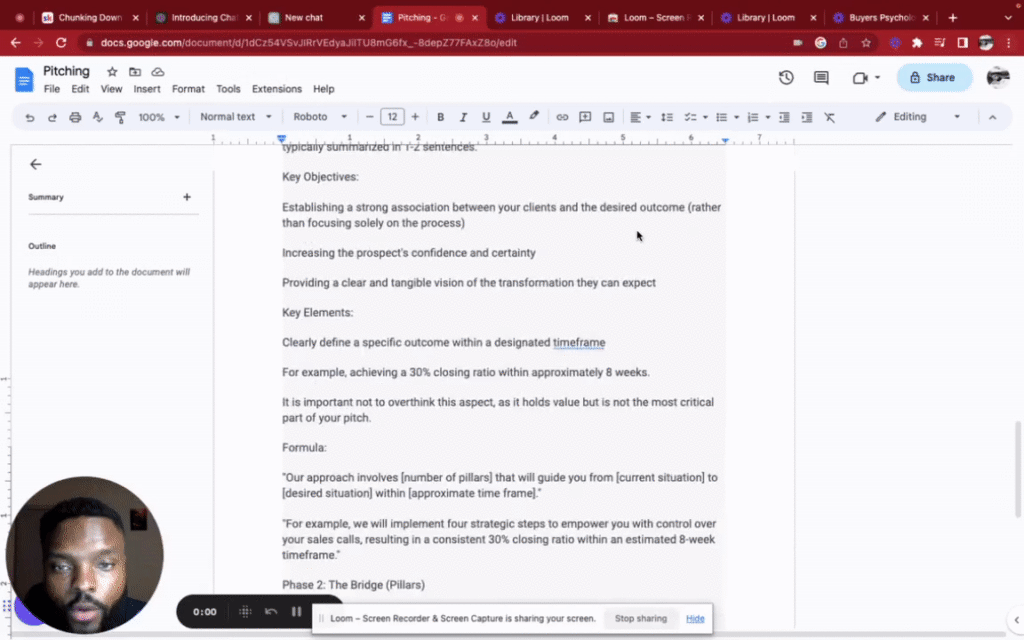This screenshot has height=640, width=1024.
Task: Add a summary with plus icon
Action: [187, 197]
